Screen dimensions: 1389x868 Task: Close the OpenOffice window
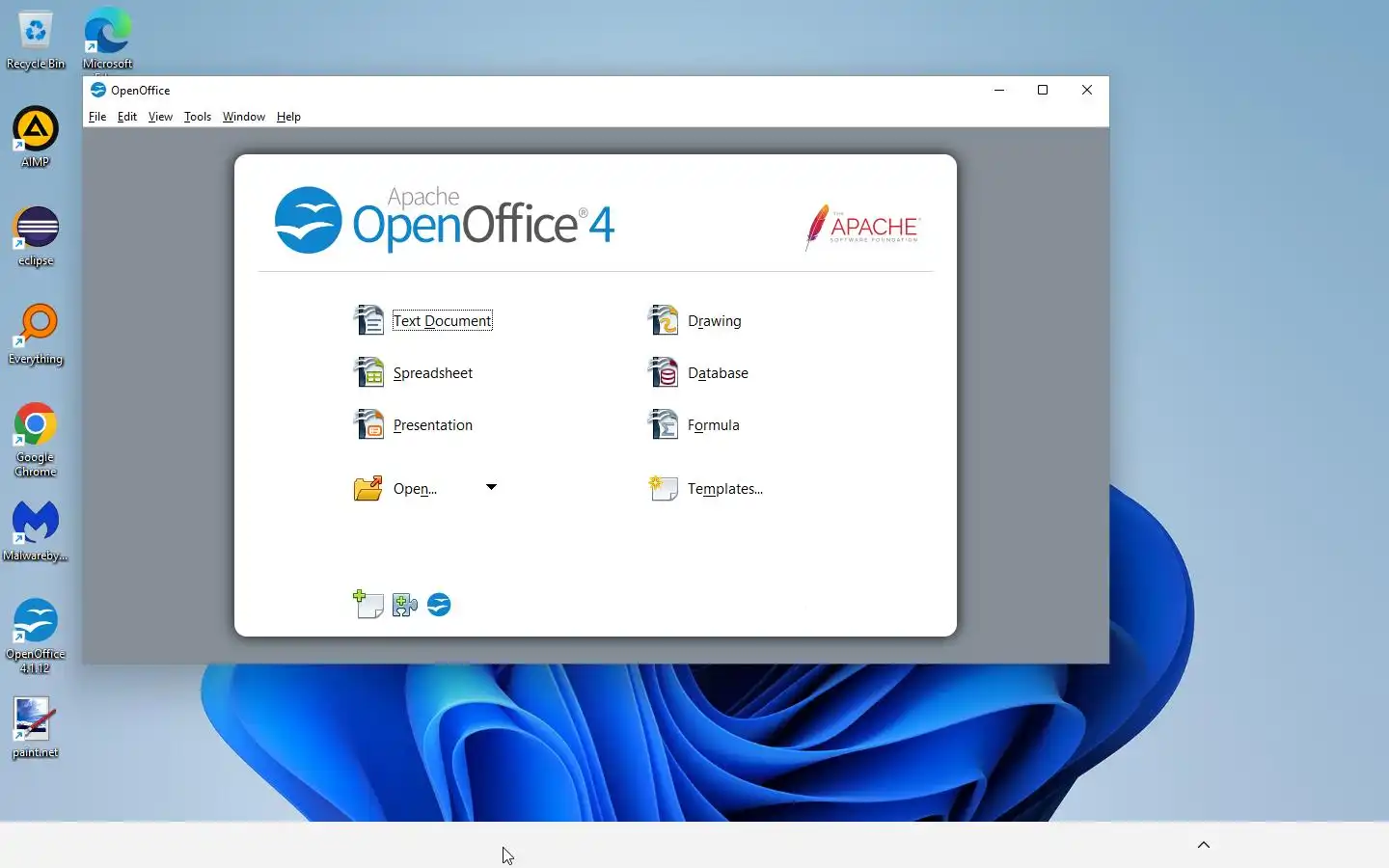tap(1087, 90)
